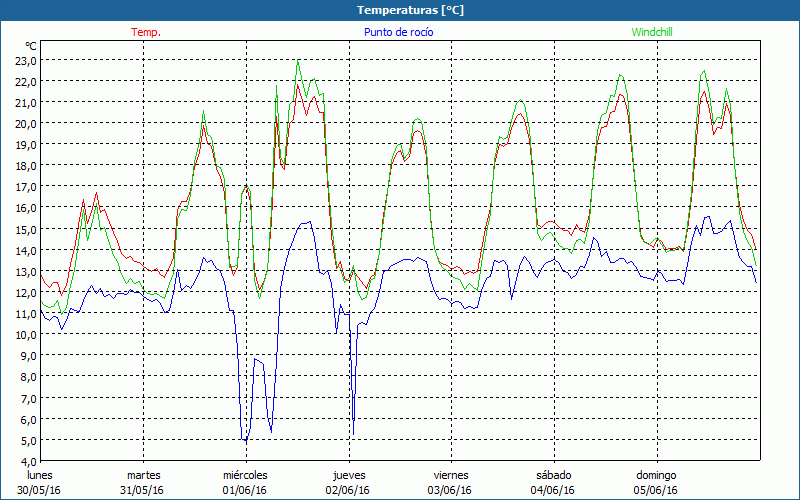800x500 pixels.
Task: Click the 10,0 value on the temperature axis
Action: (x=24, y=334)
